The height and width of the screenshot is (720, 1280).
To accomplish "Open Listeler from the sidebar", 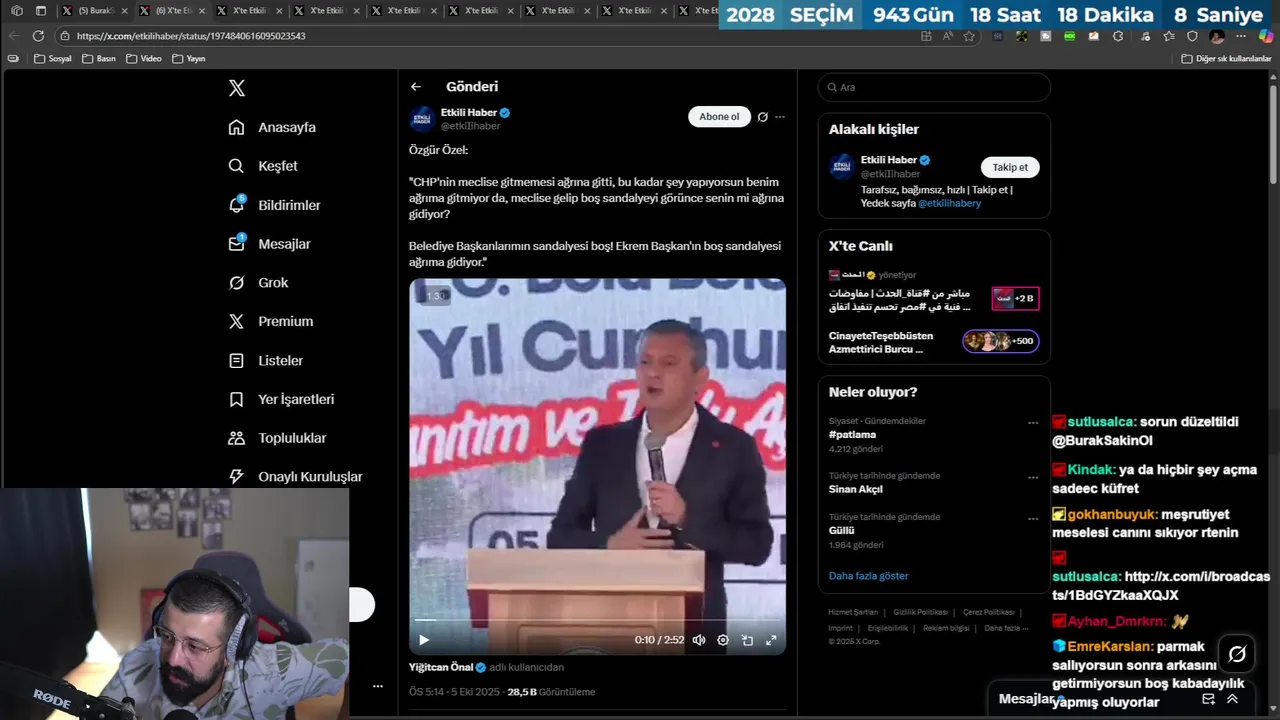I will pyautogui.click(x=265, y=360).
